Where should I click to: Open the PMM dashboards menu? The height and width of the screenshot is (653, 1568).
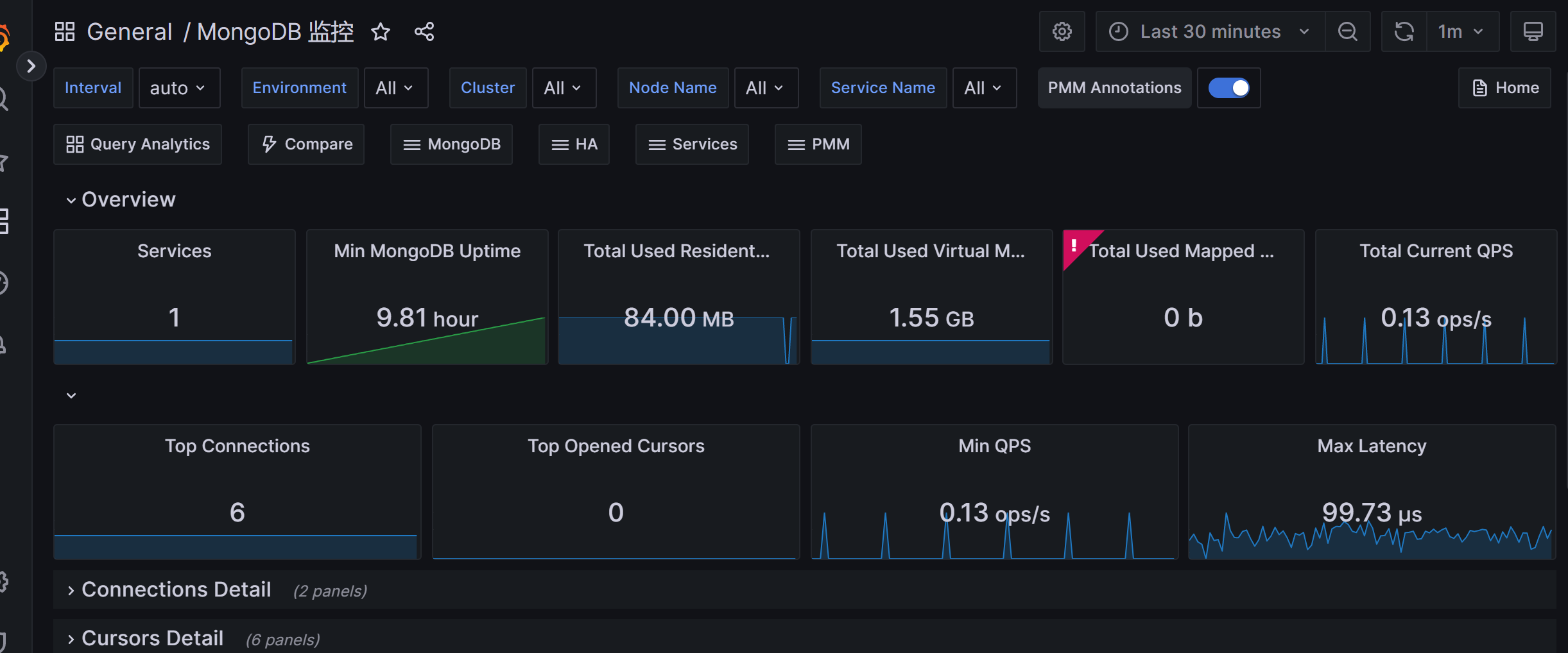pos(818,144)
